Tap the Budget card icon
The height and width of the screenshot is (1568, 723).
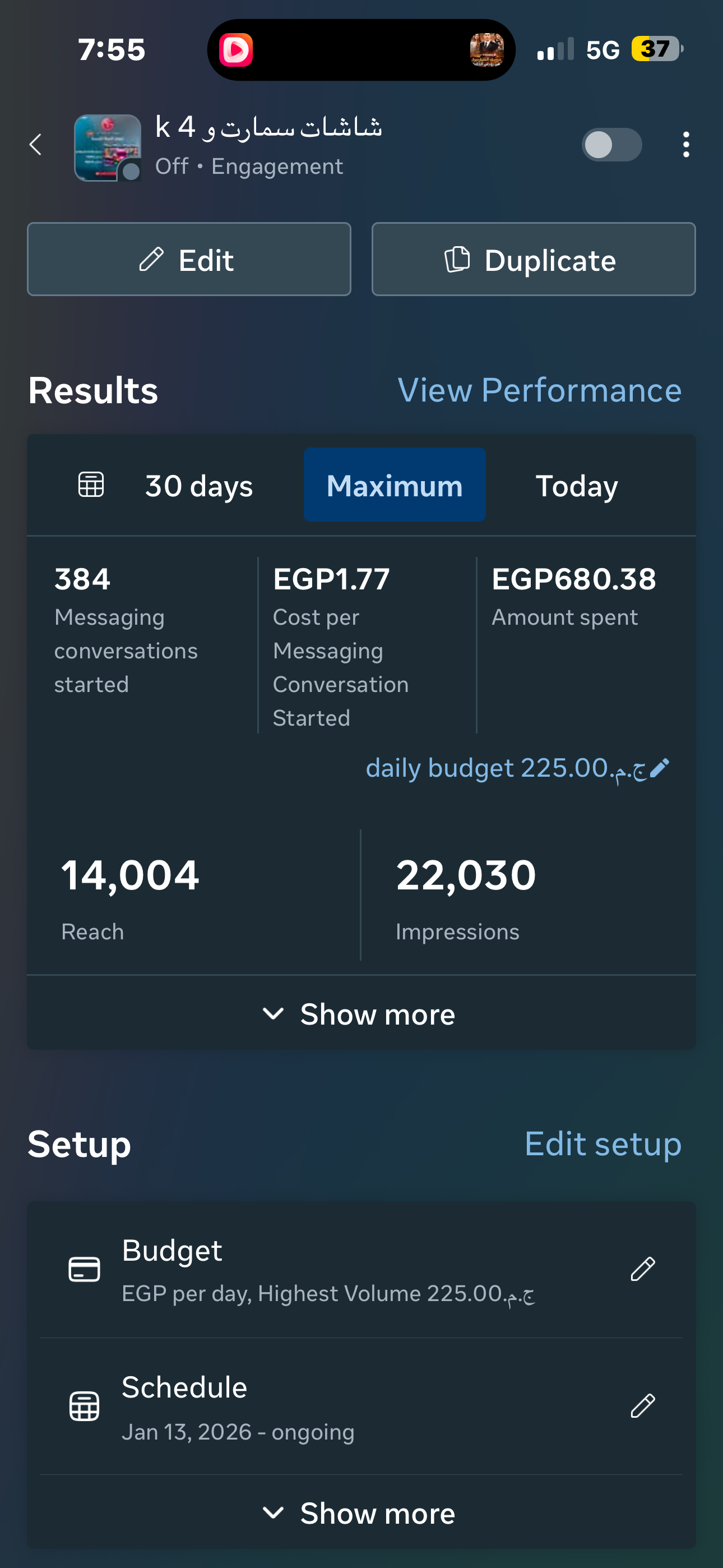pos(85,1269)
